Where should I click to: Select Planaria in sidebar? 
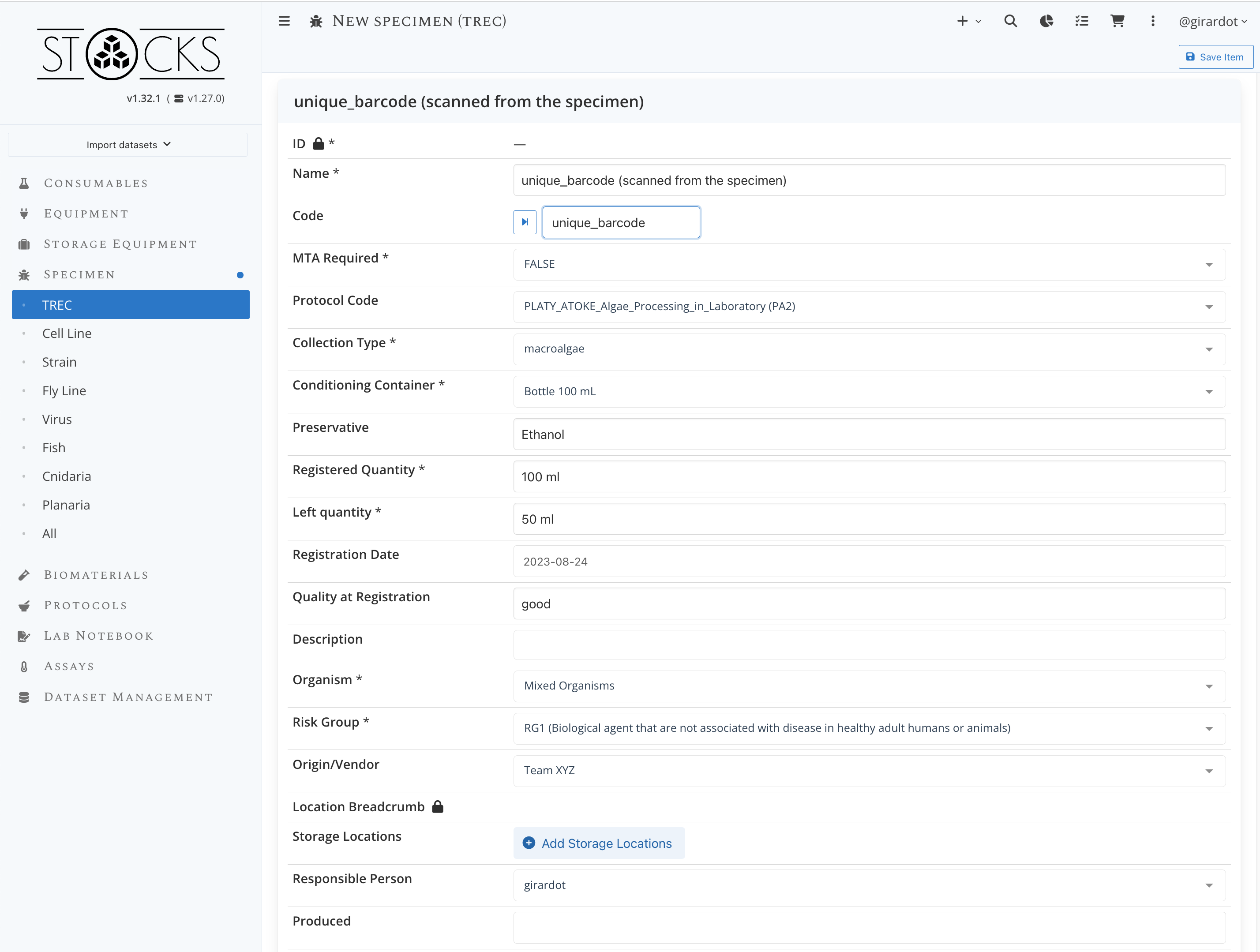click(65, 505)
